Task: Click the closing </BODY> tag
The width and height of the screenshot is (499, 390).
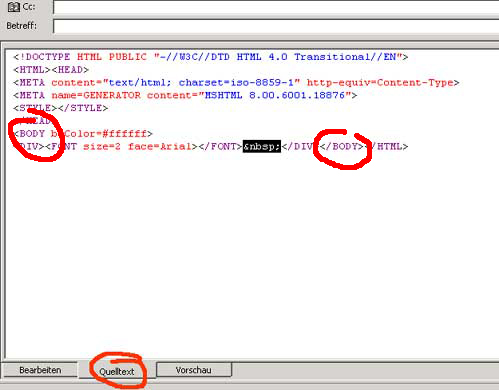Action: [x=342, y=147]
